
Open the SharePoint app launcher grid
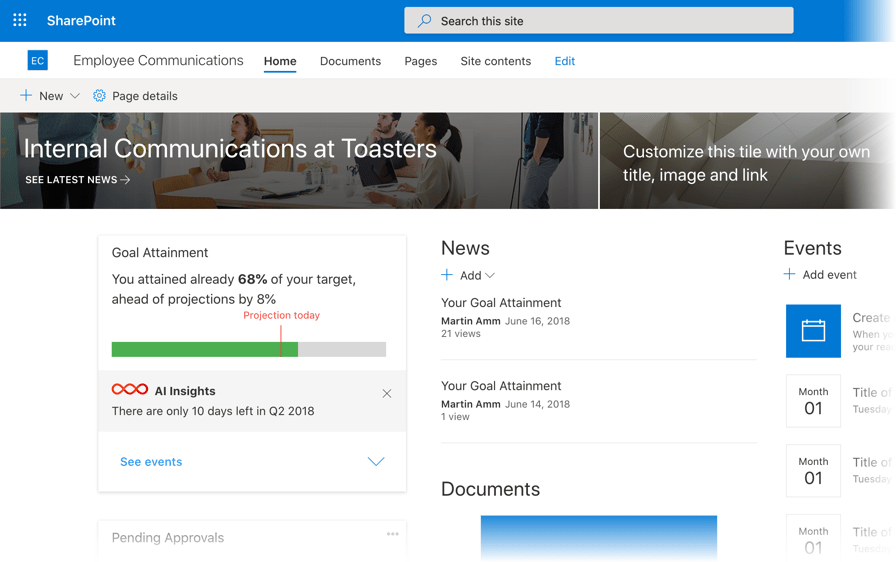point(20,21)
